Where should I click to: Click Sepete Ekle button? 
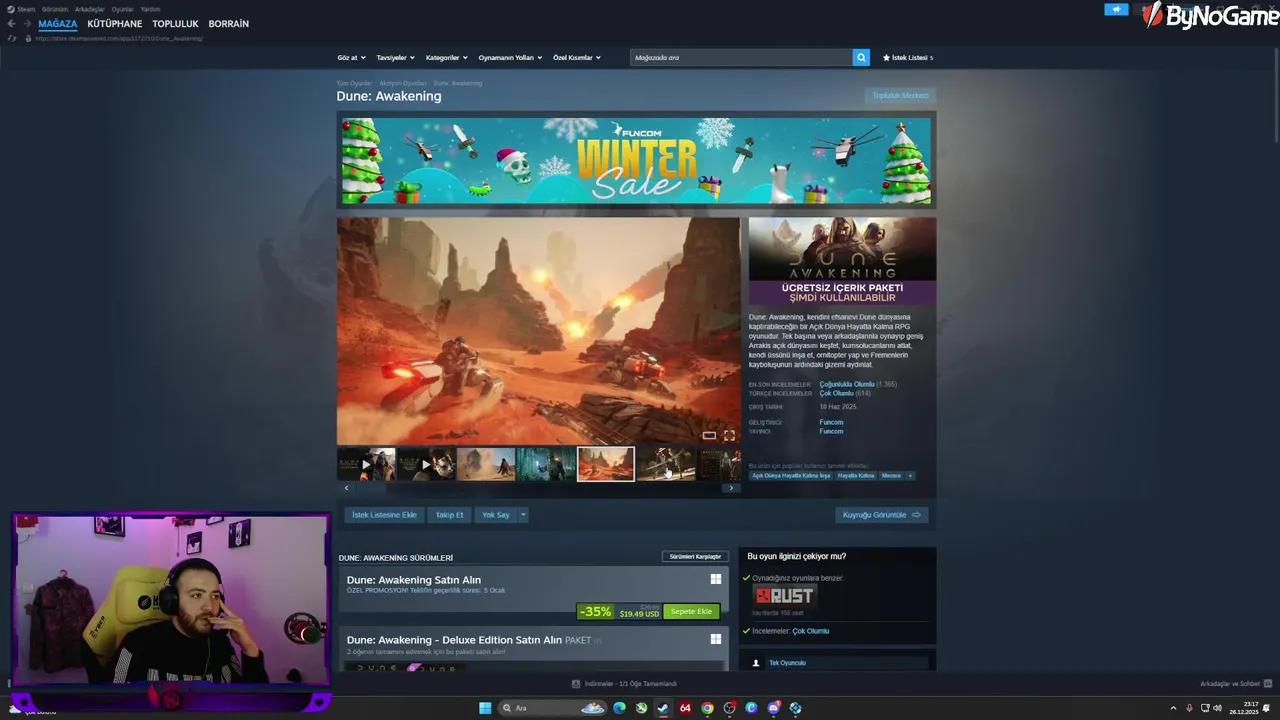[691, 611]
